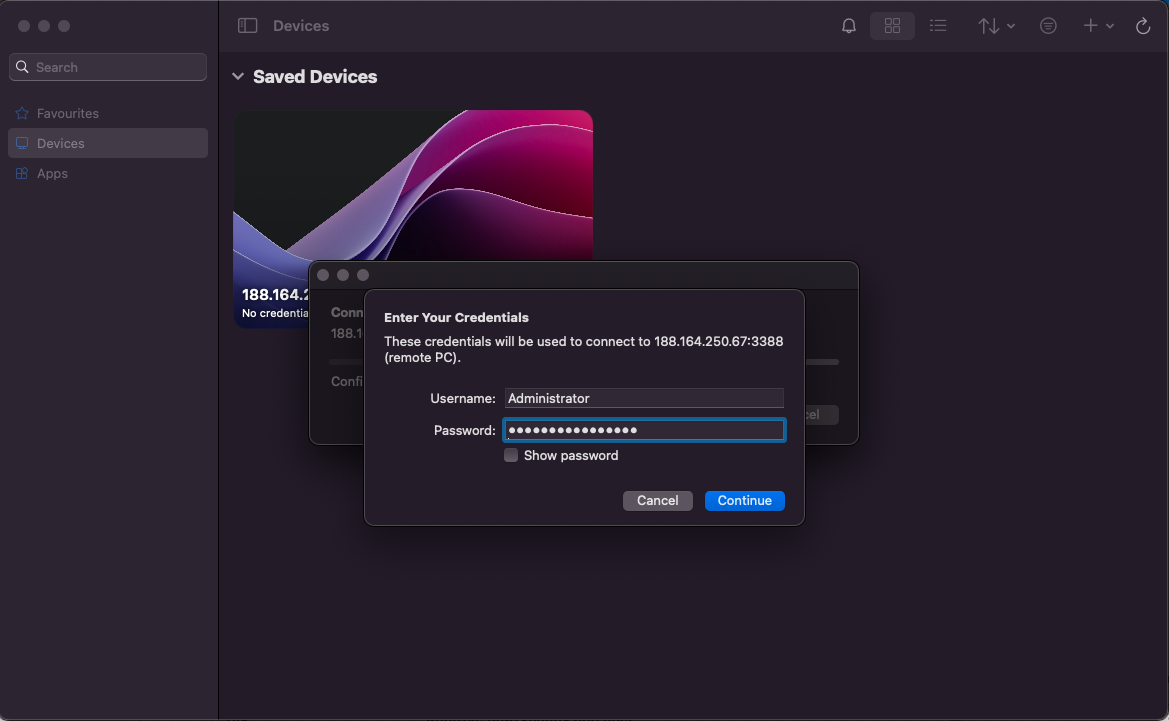Focus the Password input field

[644, 431]
